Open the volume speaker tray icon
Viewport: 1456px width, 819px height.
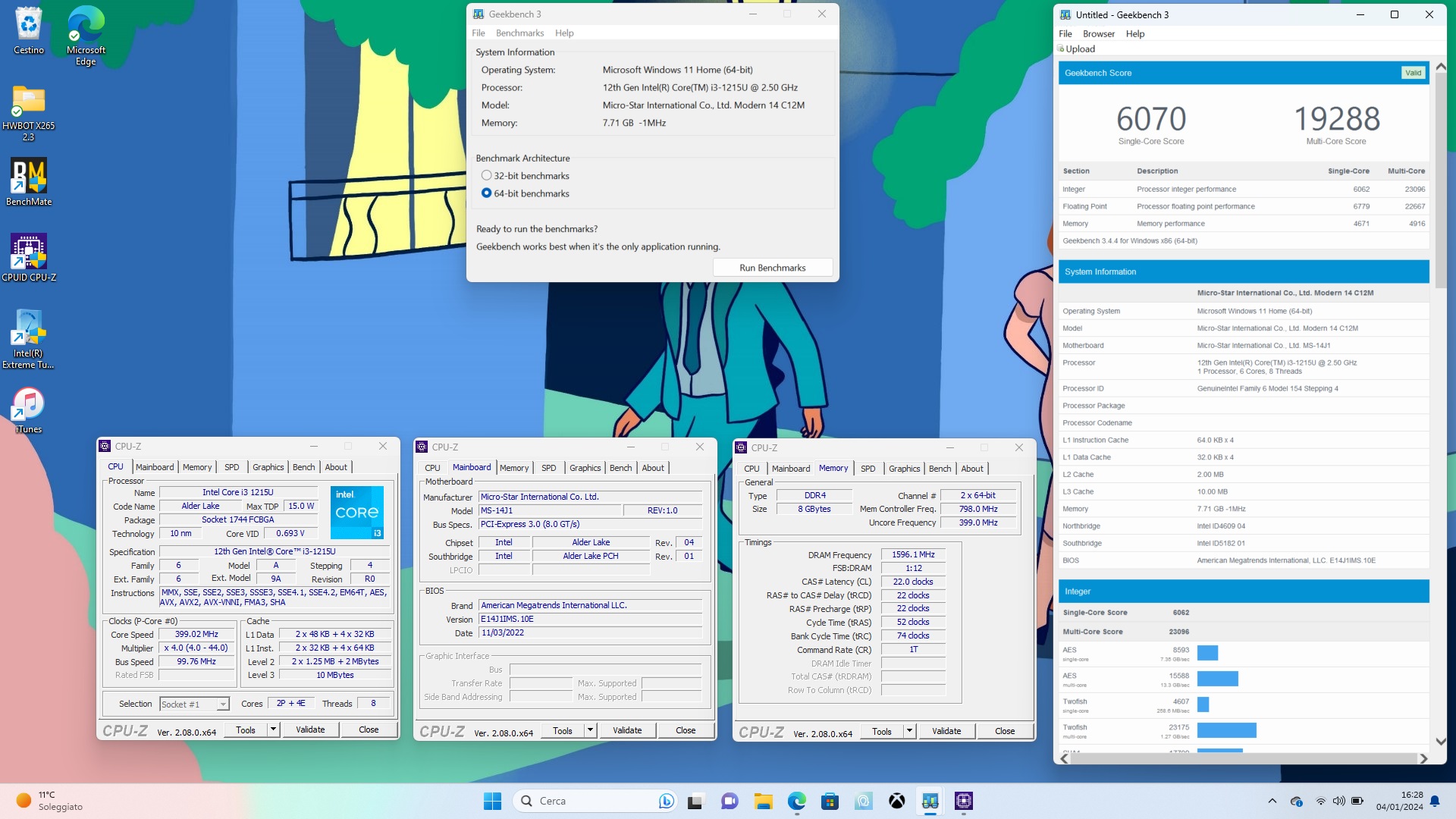[1338, 801]
